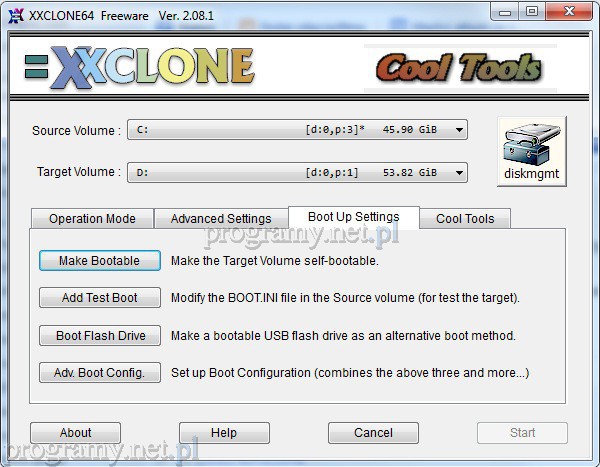Click the Cool Tools logo graphic
The width and height of the screenshot is (600, 467).
coord(459,67)
